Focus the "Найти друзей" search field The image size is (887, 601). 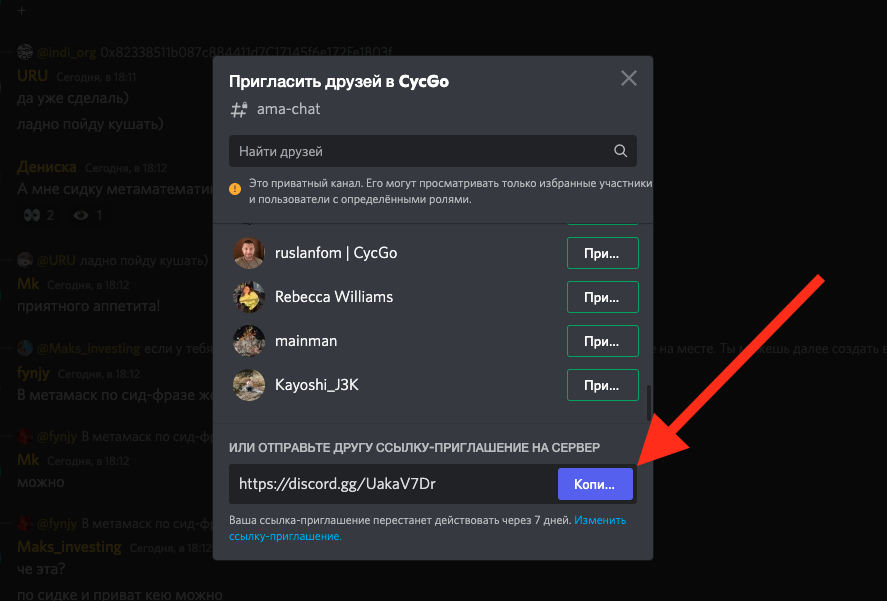pos(433,151)
